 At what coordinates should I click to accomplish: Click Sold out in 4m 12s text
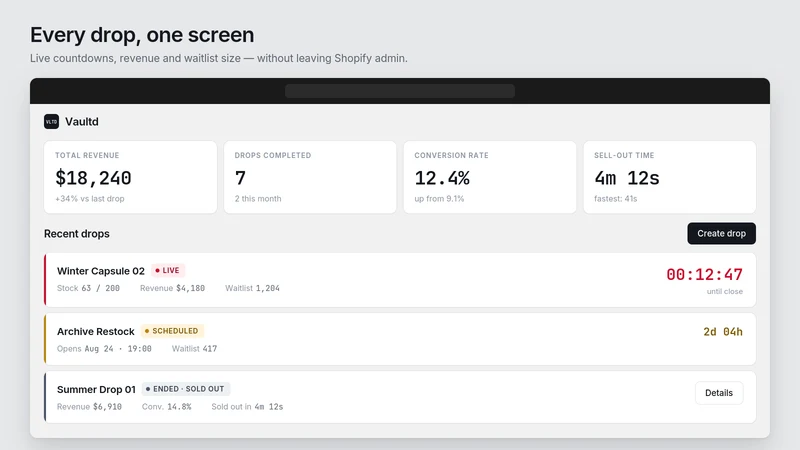click(247, 407)
